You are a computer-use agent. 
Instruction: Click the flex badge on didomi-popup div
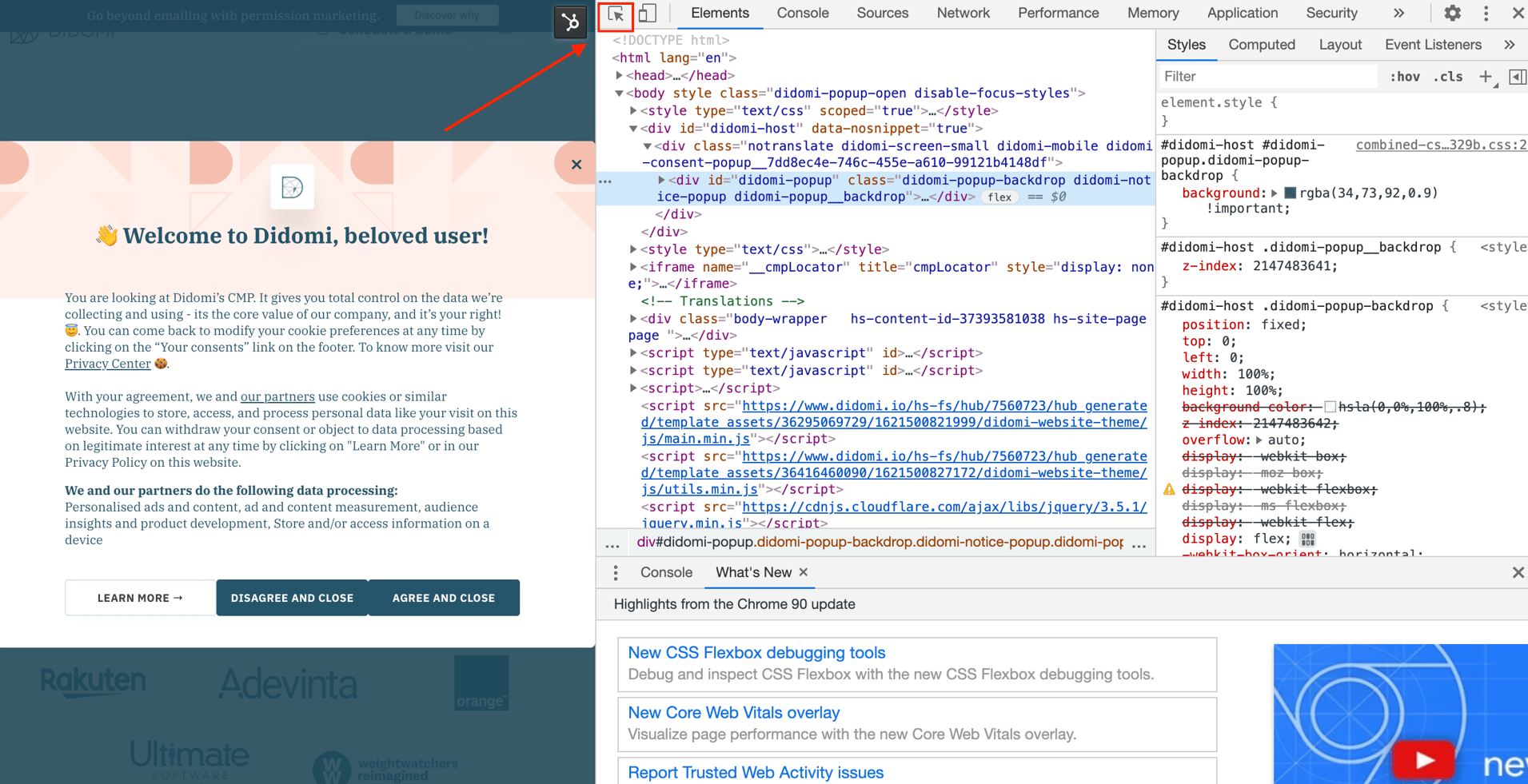coord(999,197)
